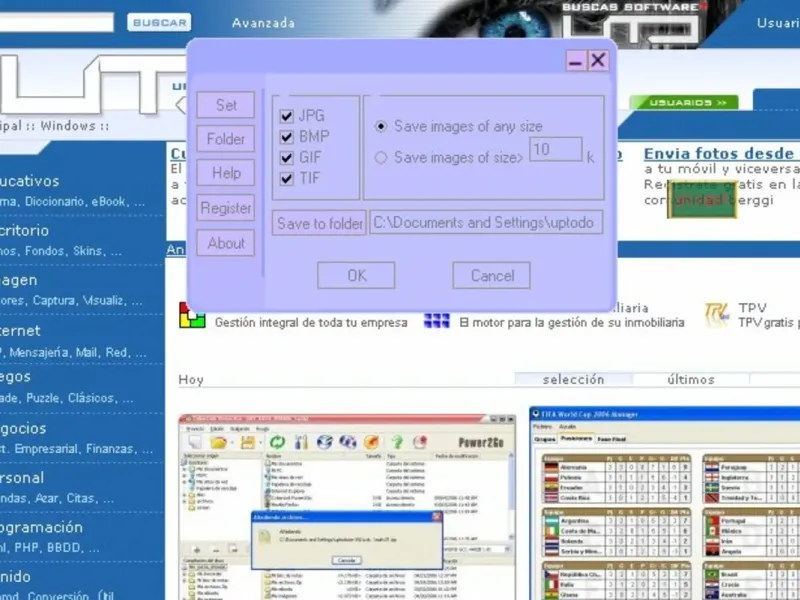Open 'Gestión integral de toda tu empresa' link

point(311,322)
